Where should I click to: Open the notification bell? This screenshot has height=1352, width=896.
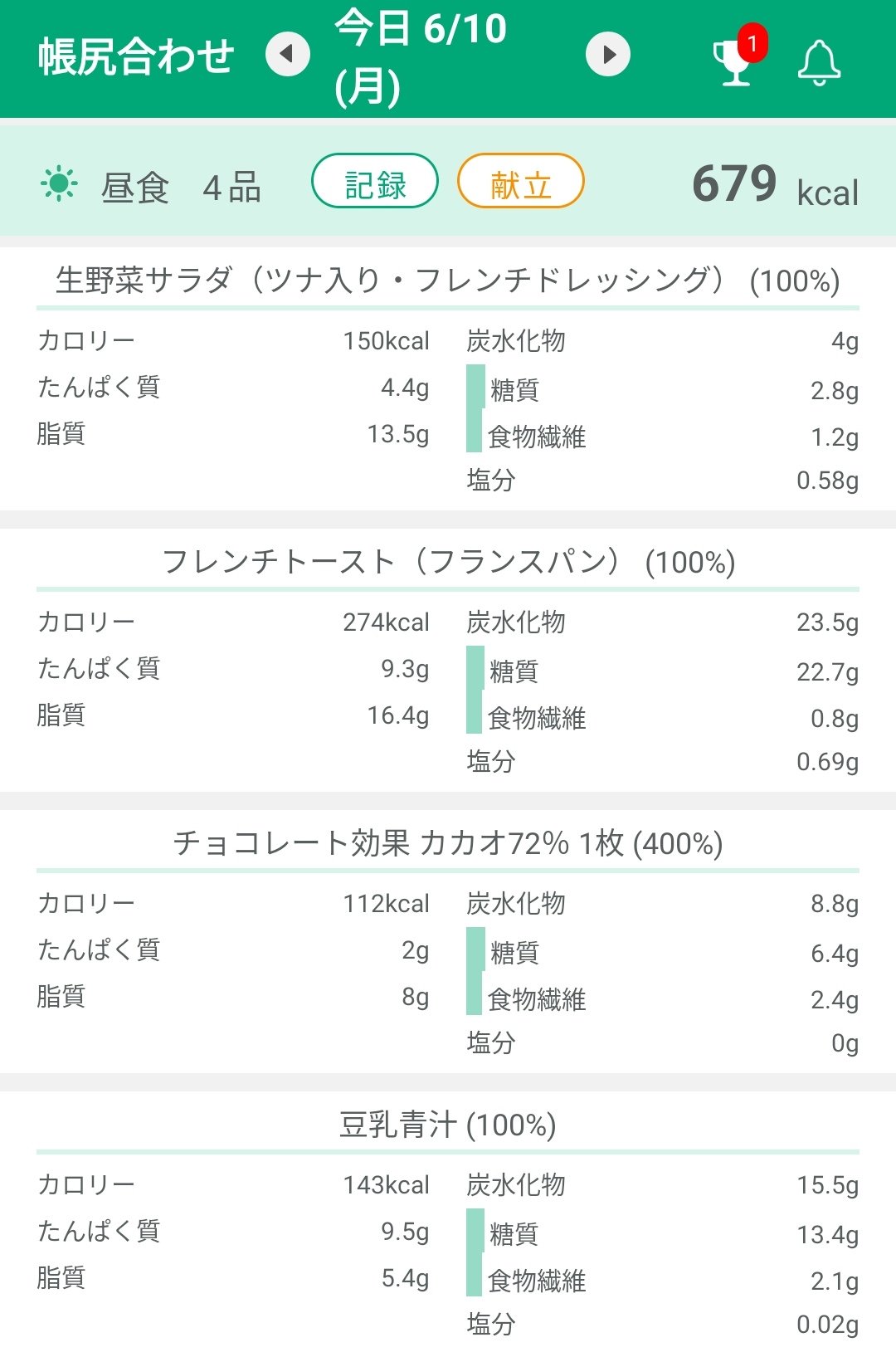tap(819, 63)
